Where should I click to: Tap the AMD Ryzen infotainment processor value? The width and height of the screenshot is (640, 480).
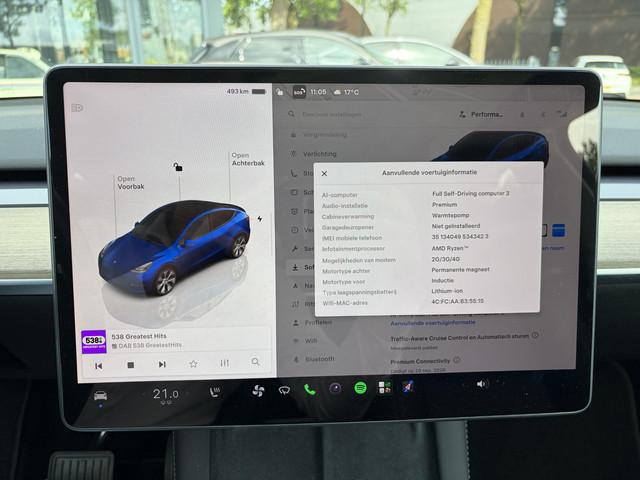449,248
